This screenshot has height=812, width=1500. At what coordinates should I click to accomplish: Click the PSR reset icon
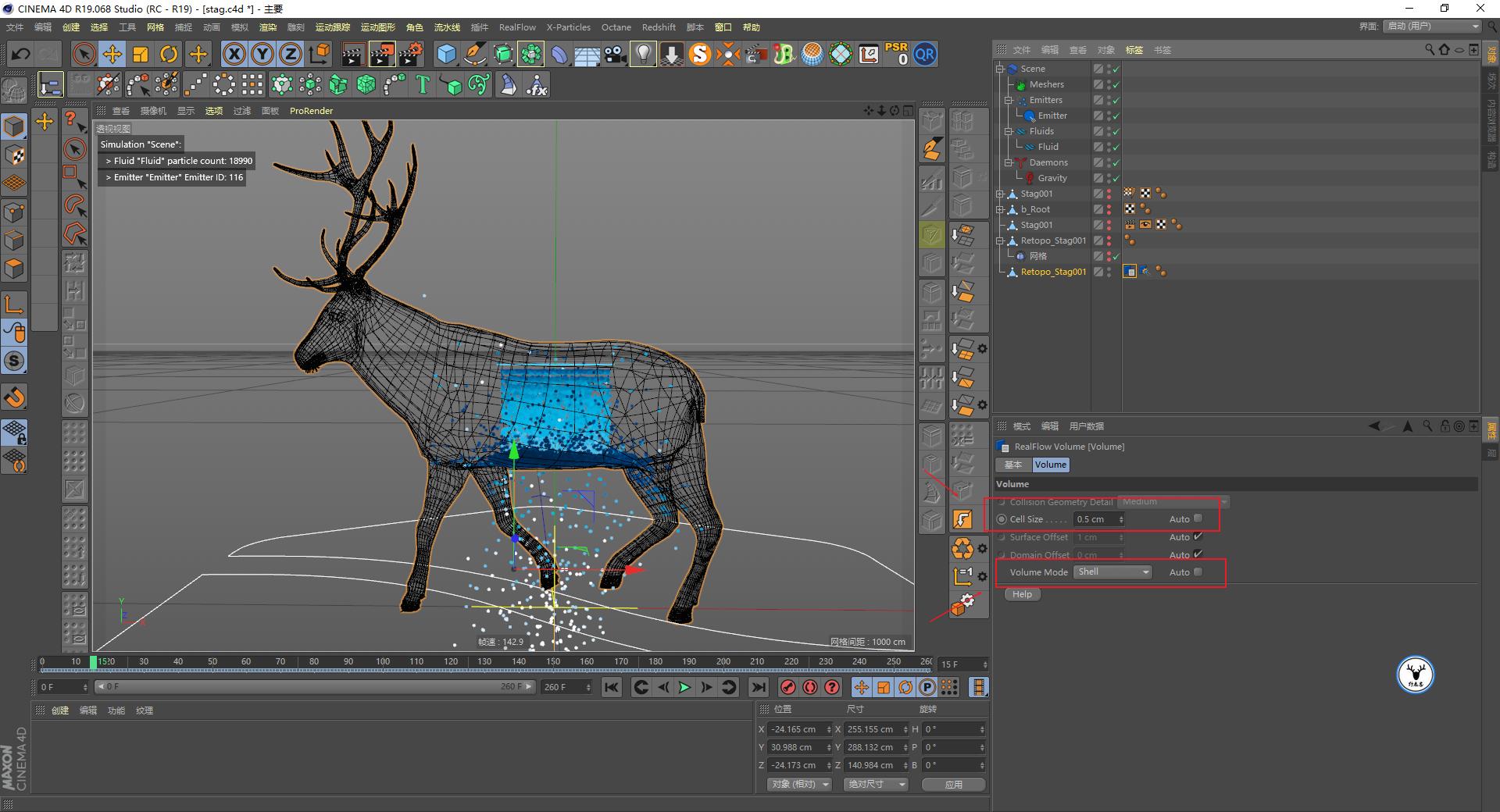(x=896, y=54)
